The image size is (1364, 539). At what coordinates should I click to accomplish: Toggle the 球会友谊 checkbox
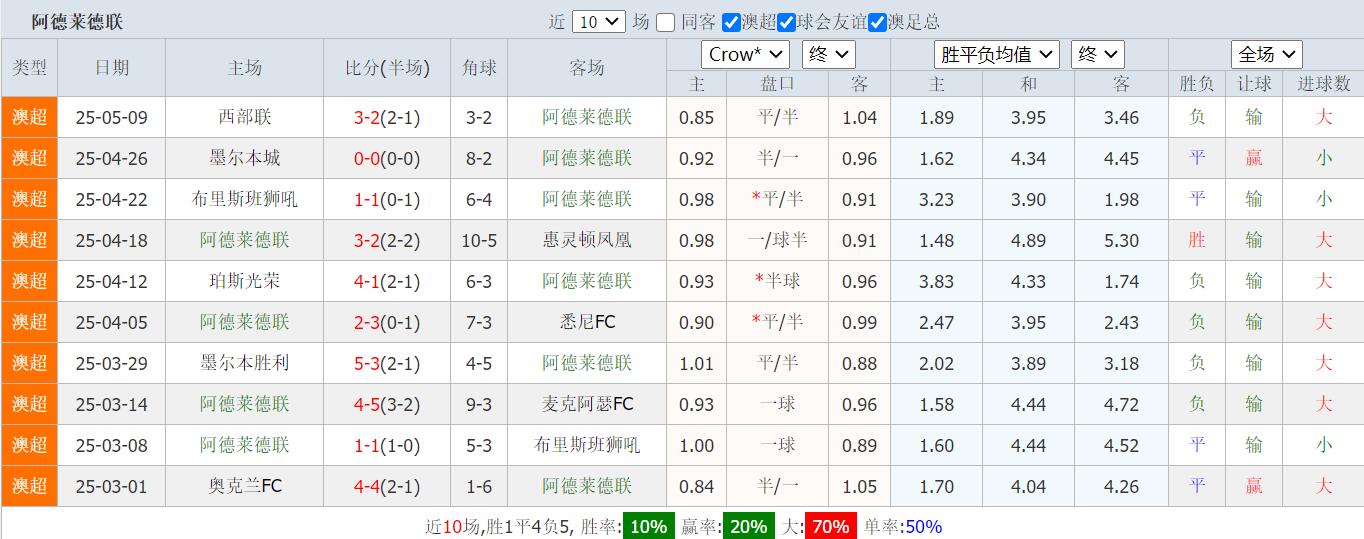coord(787,22)
